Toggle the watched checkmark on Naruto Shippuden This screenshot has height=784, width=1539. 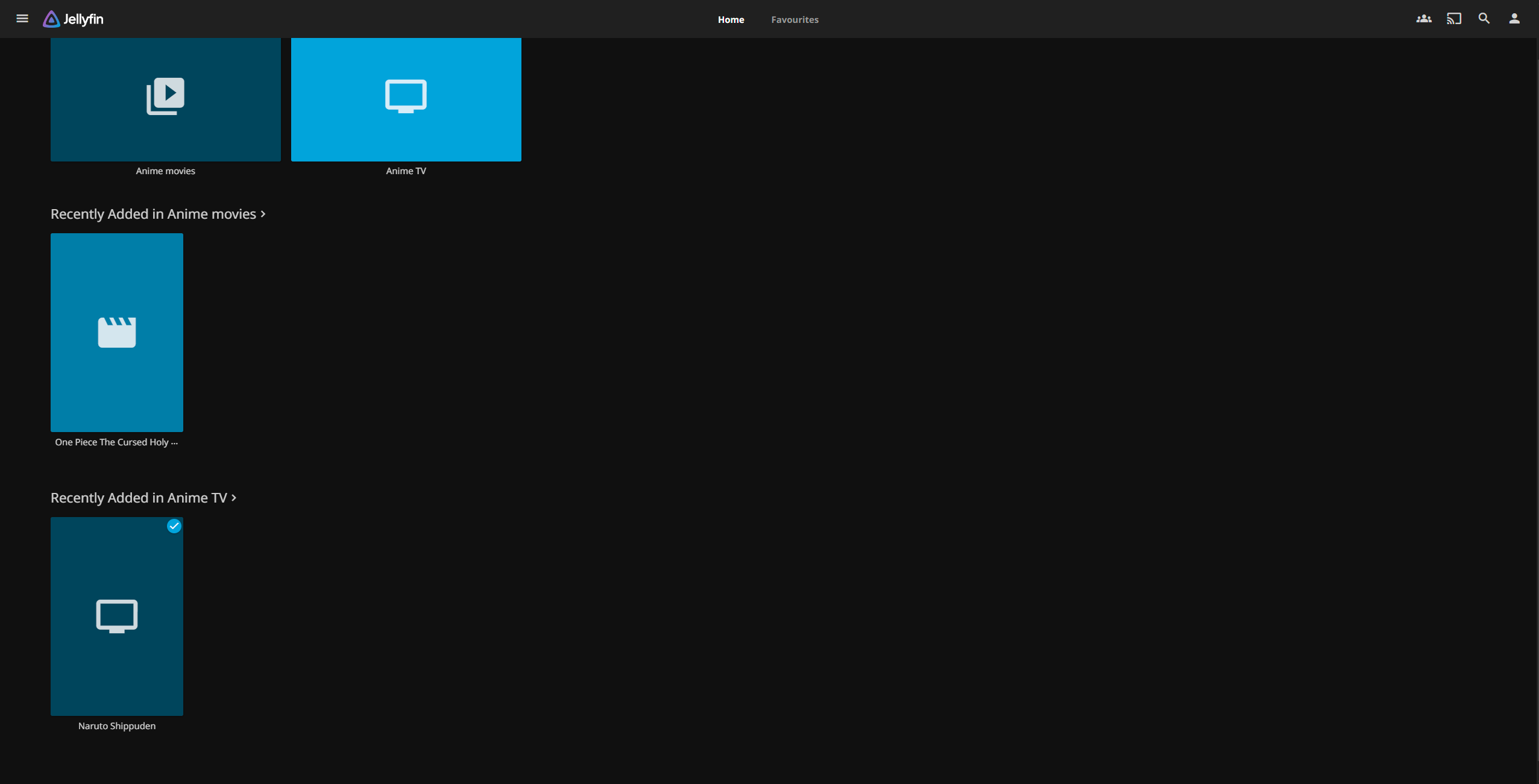(174, 526)
